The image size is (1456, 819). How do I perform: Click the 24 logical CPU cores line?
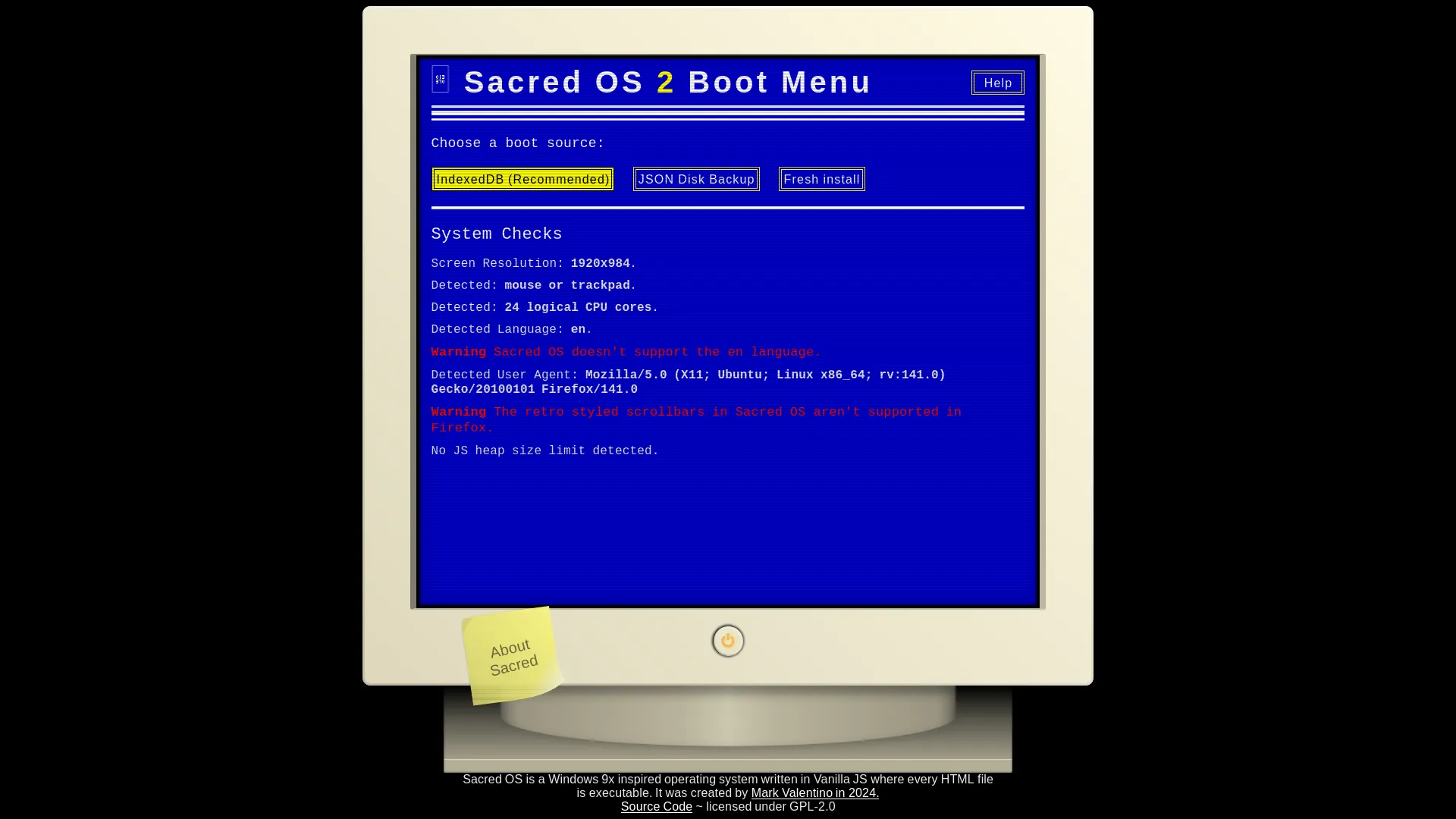click(x=544, y=307)
